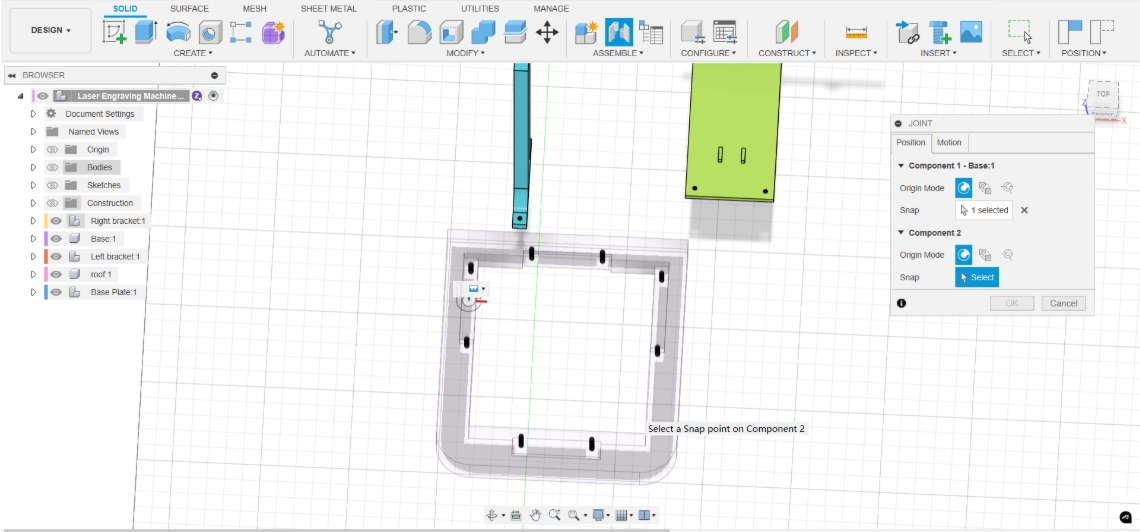
Task: Select the Offset Face tool
Action: (x=515, y=32)
